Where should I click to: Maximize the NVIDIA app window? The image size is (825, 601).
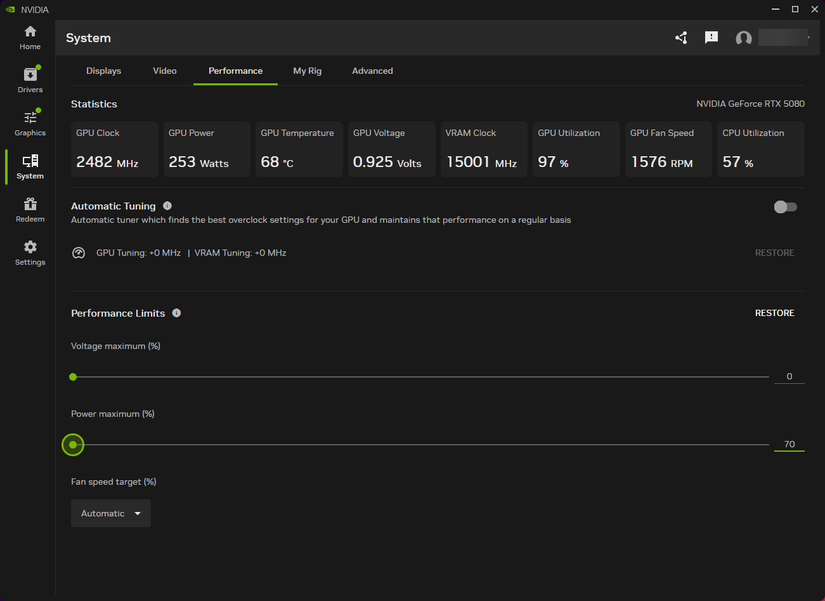point(795,9)
